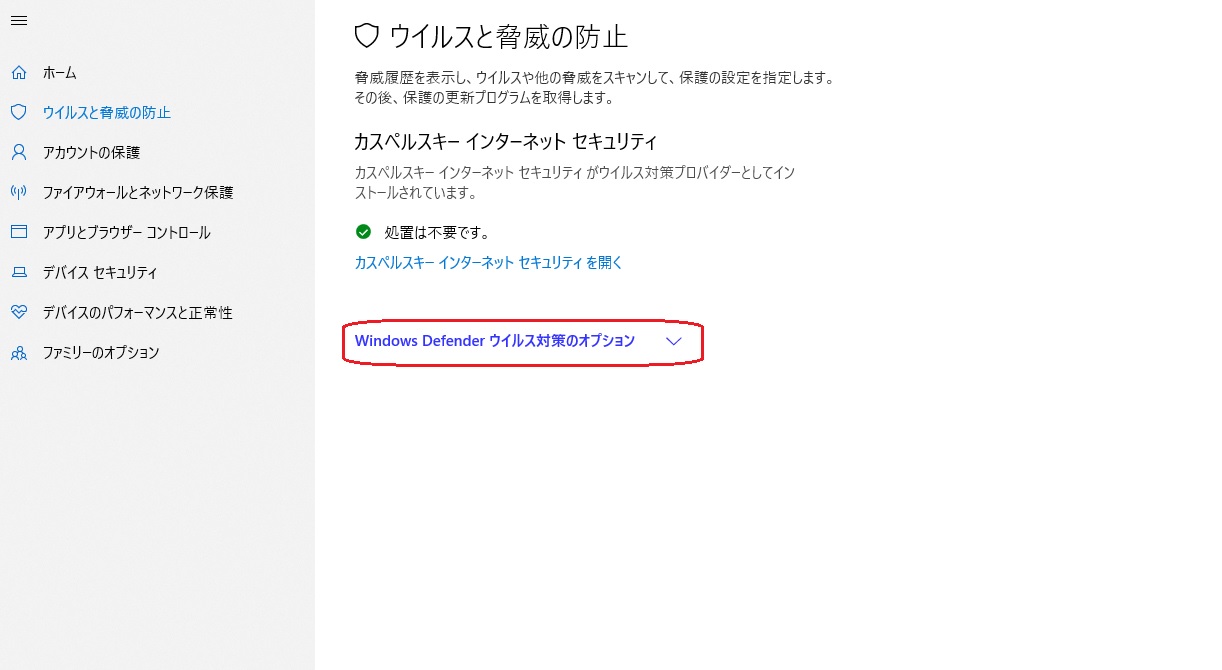Open デバイス セキュリティ section

[100, 272]
